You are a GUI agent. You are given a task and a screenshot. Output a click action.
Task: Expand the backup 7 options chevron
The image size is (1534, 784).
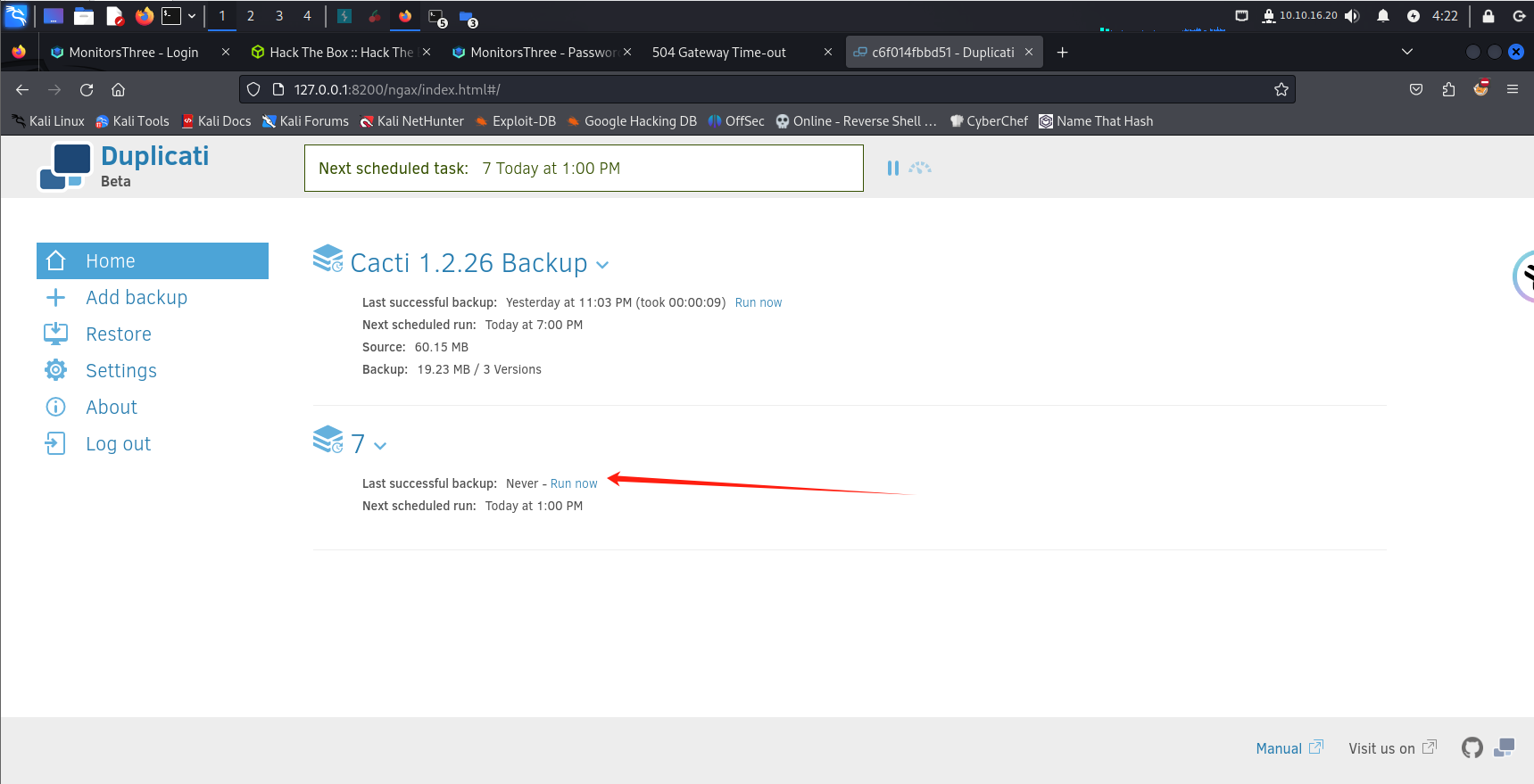[380, 446]
